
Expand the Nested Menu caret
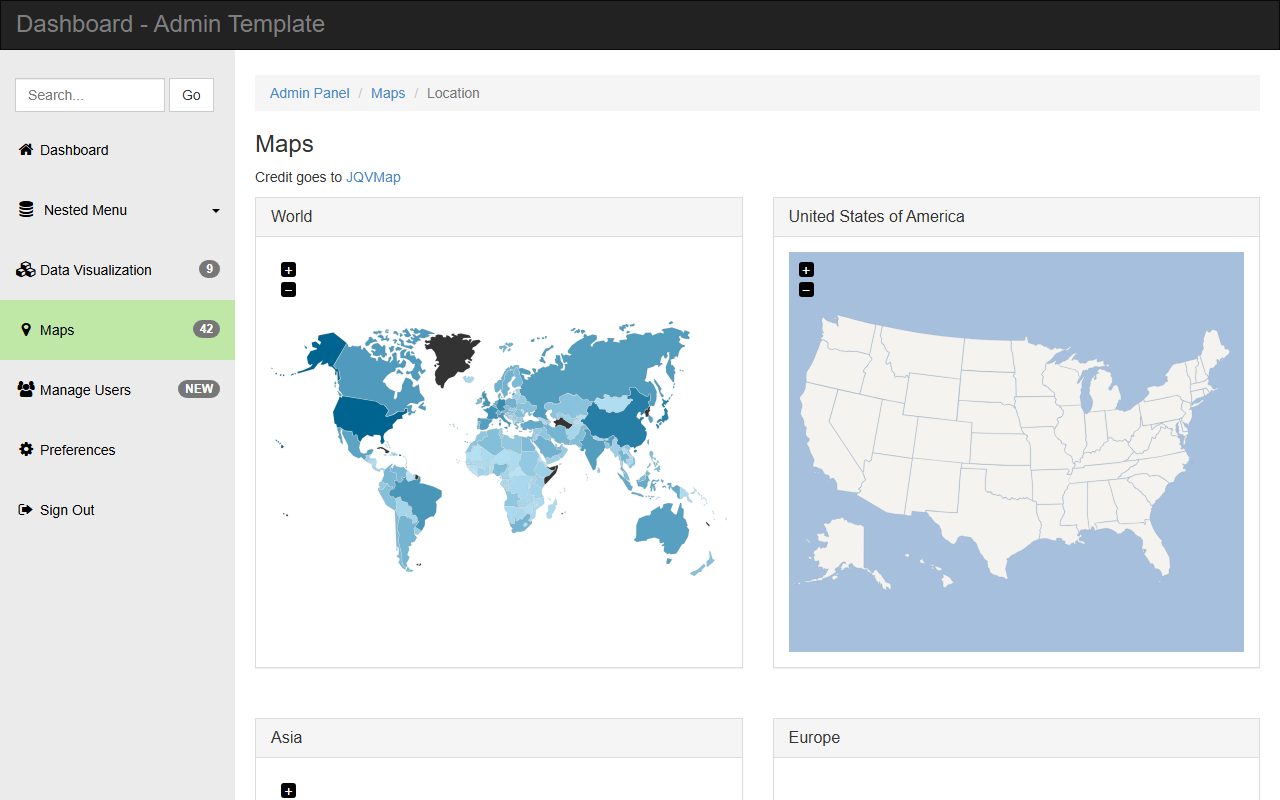(216, 211)
